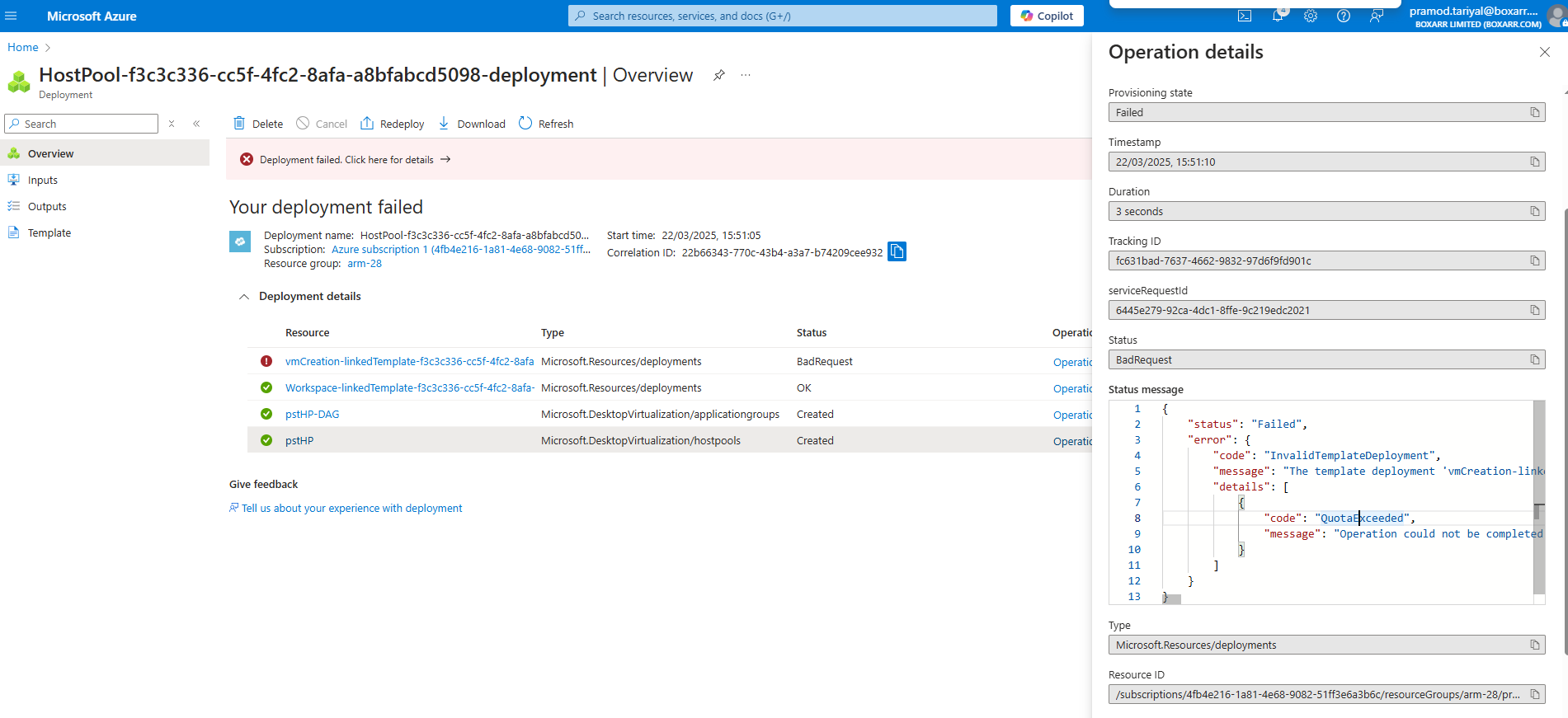Copy the Provisioning state value
The image size is (1568, 718).
pos(1535,112)
